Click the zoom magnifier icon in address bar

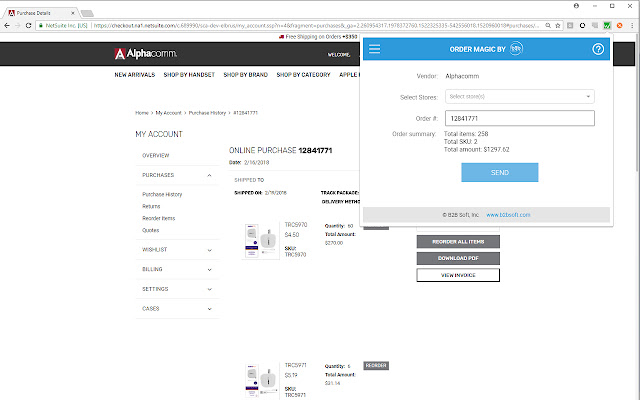coord(548,25)
